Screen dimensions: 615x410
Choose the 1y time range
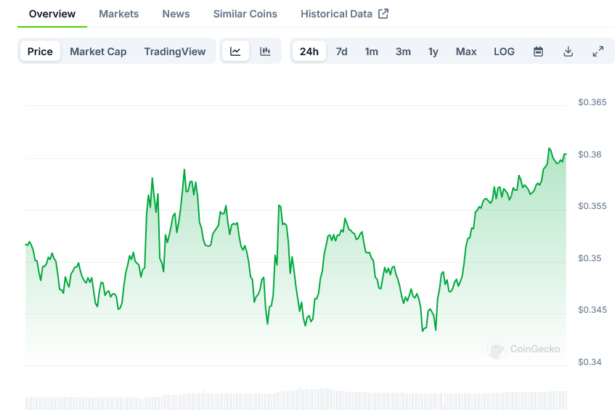(x=433, y=51)
